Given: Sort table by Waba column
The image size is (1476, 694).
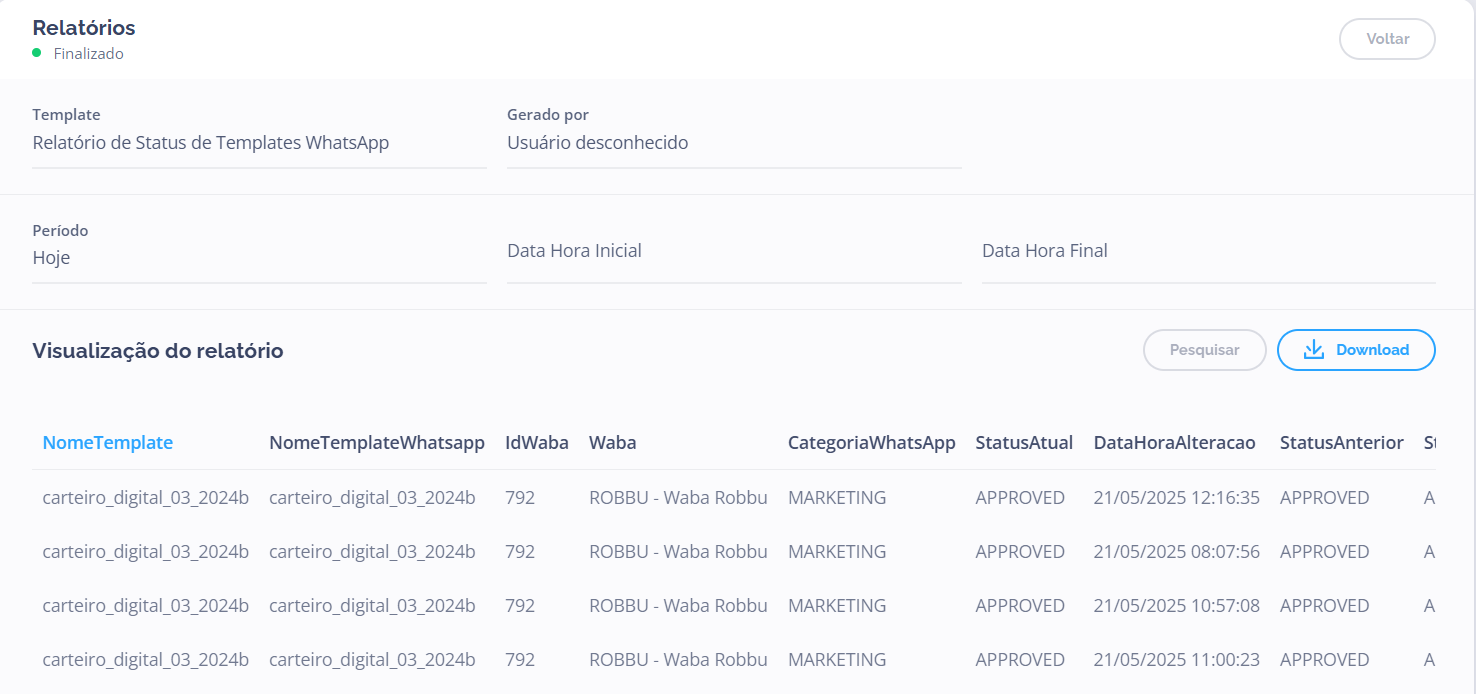Looking at the screenshot, I should coord(612,443).
